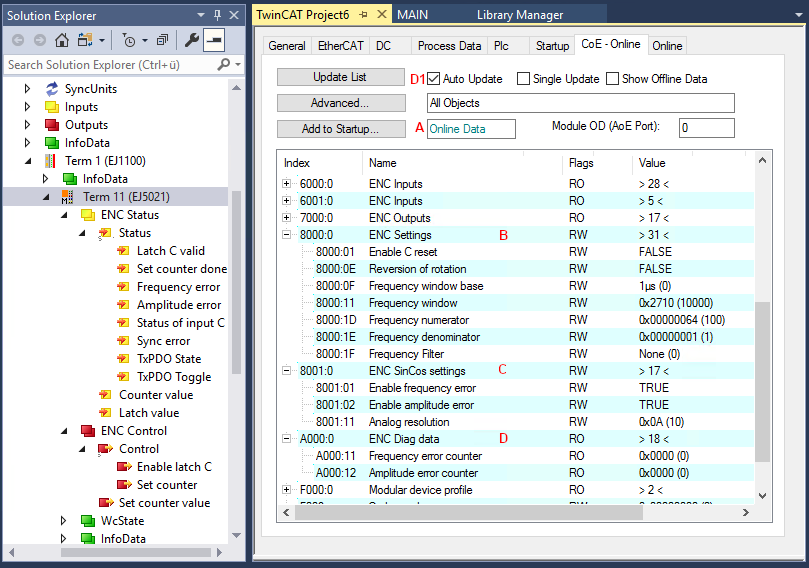Screen dimensions: 809x568
Task: Close the TwinCAT Project6 tab
Action: [382, 14]
